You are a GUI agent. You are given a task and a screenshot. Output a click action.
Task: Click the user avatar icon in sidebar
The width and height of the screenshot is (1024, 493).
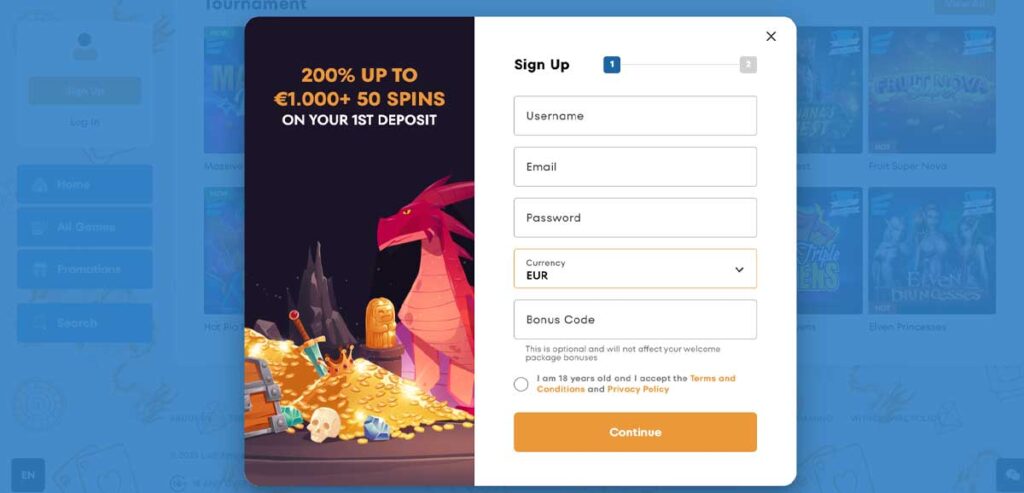coord(85,46)
